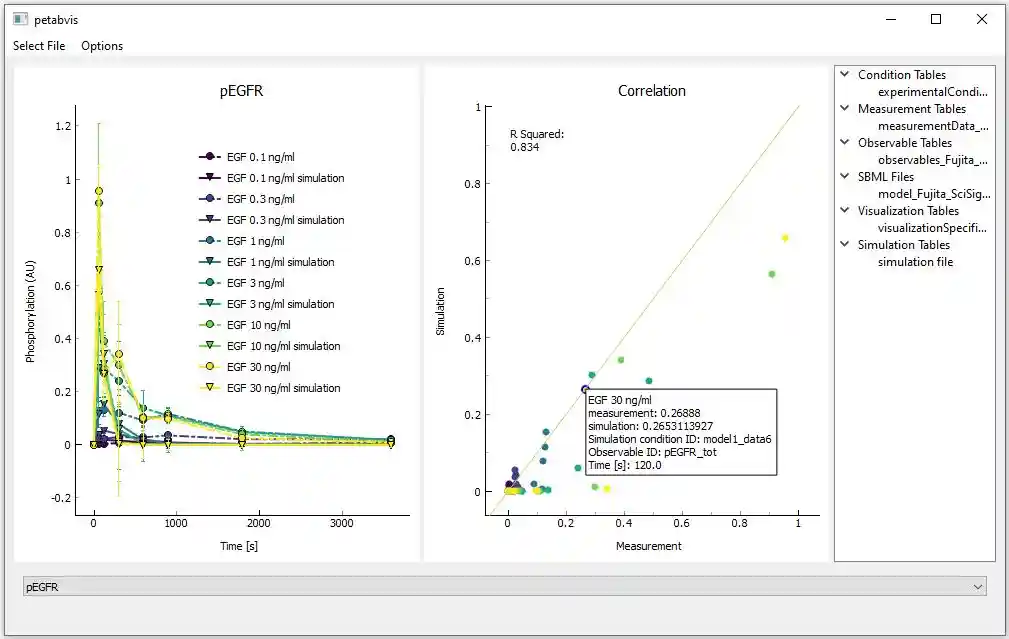Image resolution: width=1009 pixels, height=639 pixels.
Task: Select the observables_Fujita_... file entry
Action: 932,160
